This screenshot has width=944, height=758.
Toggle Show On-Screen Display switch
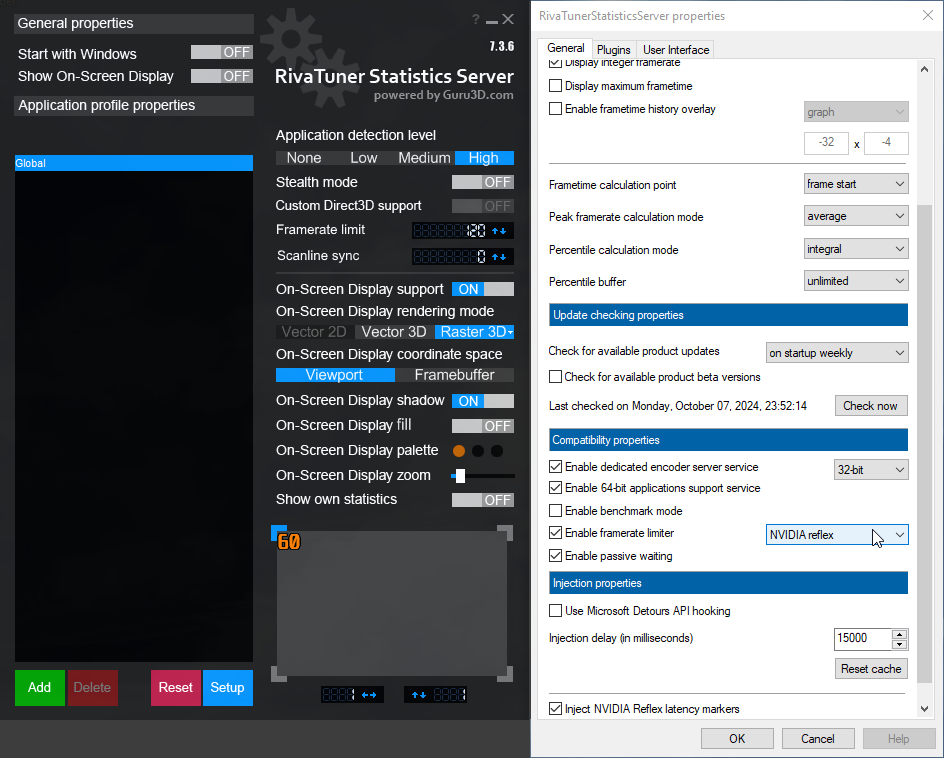coord(222,76)
